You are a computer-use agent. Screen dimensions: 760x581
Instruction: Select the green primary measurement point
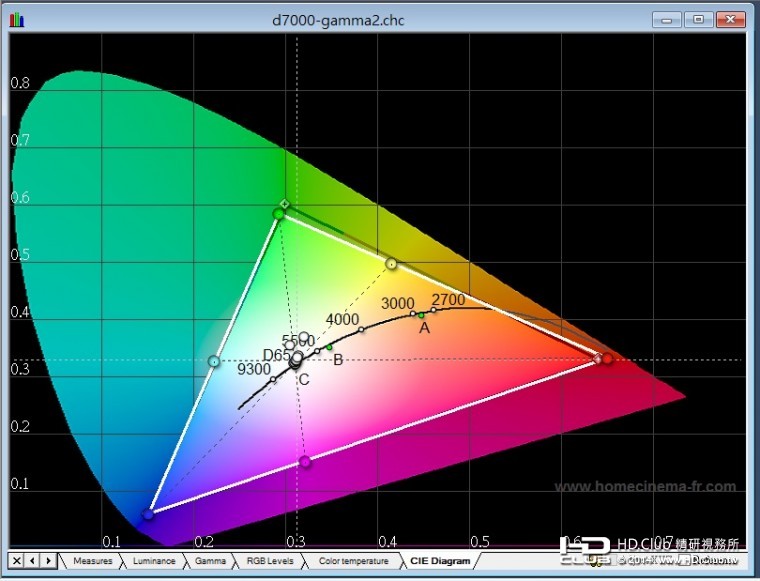click(x=279, y=213)
